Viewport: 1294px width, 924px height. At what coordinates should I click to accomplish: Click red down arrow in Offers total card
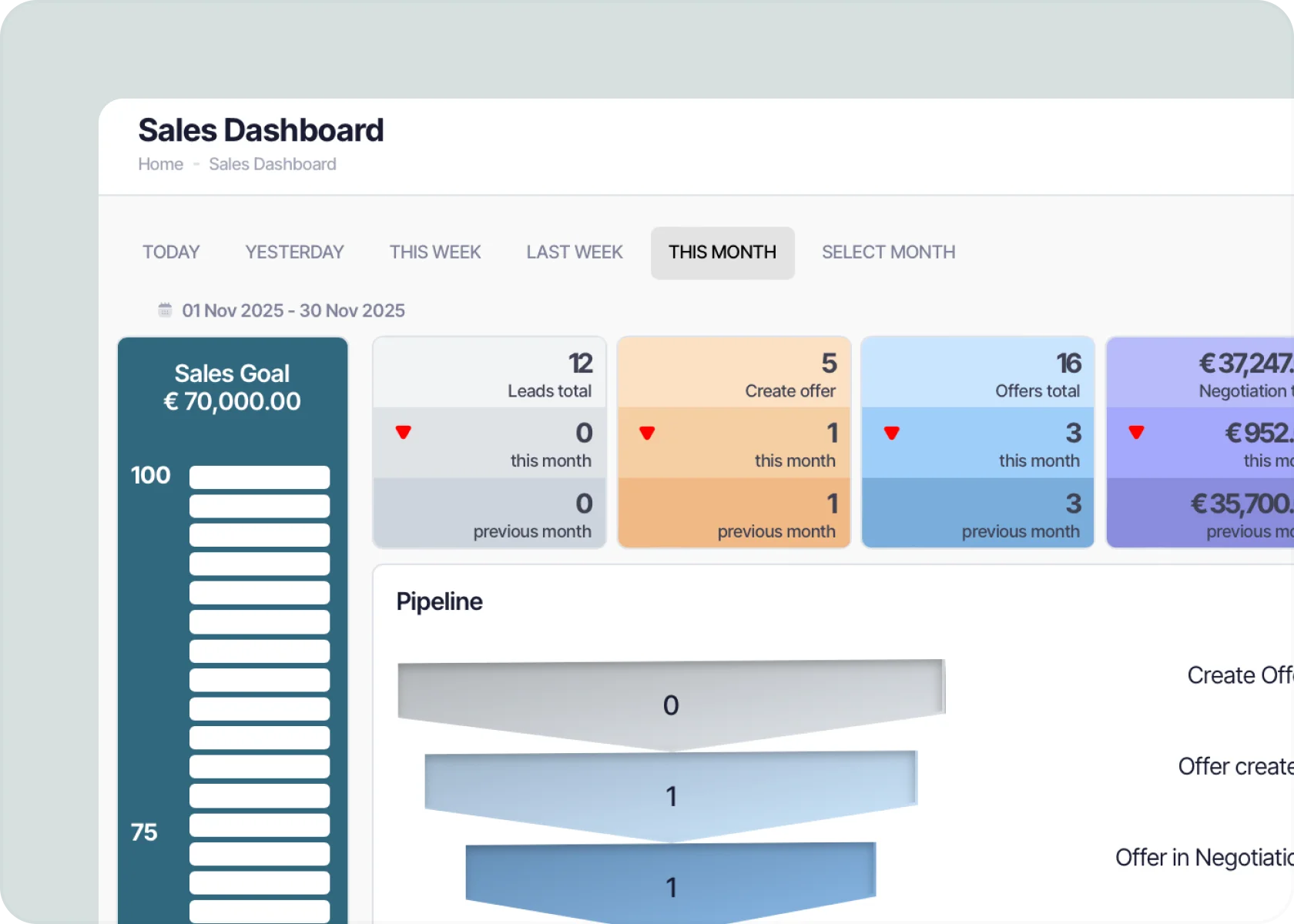pyautogui.click(x=892, y=434)
